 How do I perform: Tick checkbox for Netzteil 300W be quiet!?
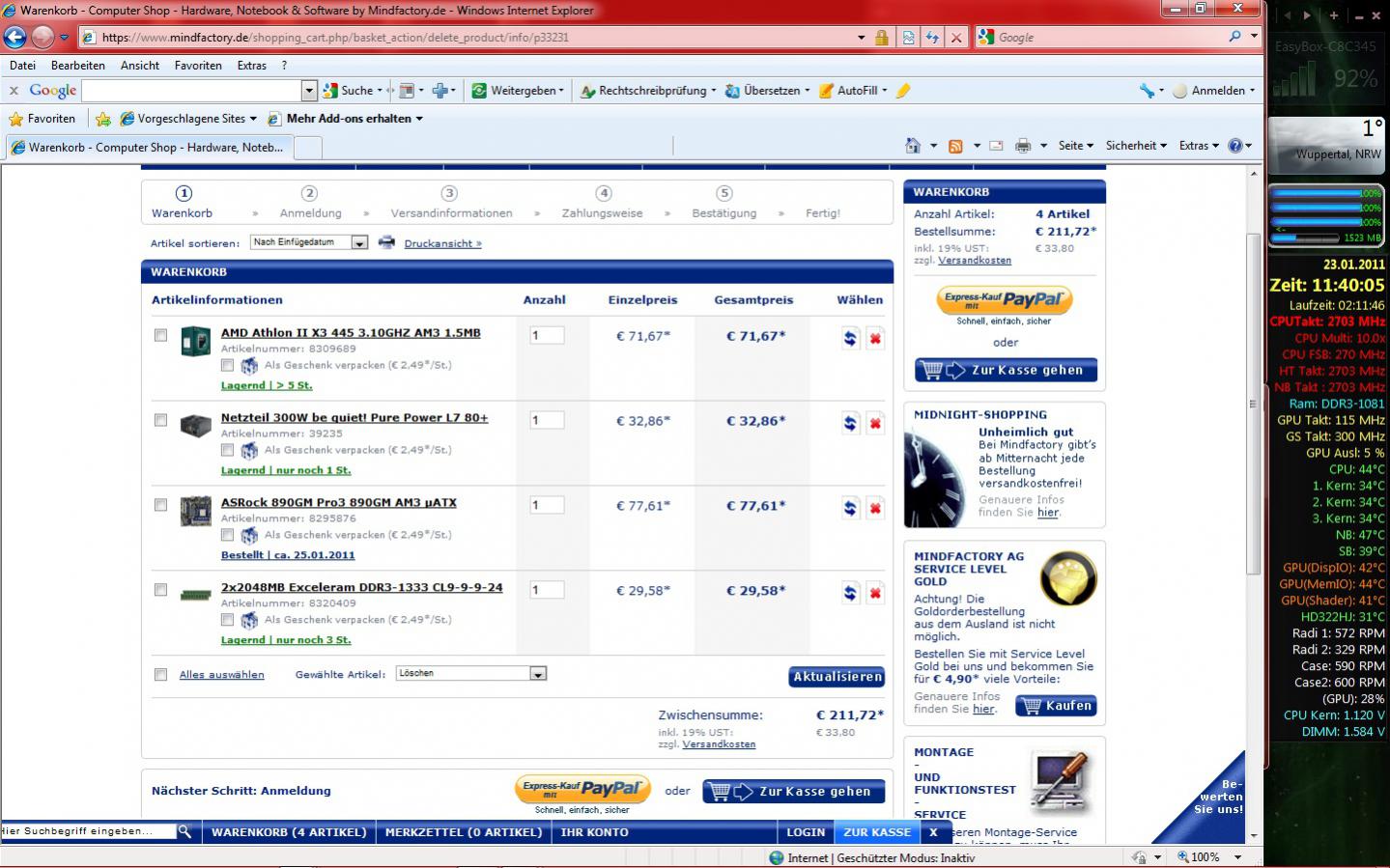tap(160, 420)
